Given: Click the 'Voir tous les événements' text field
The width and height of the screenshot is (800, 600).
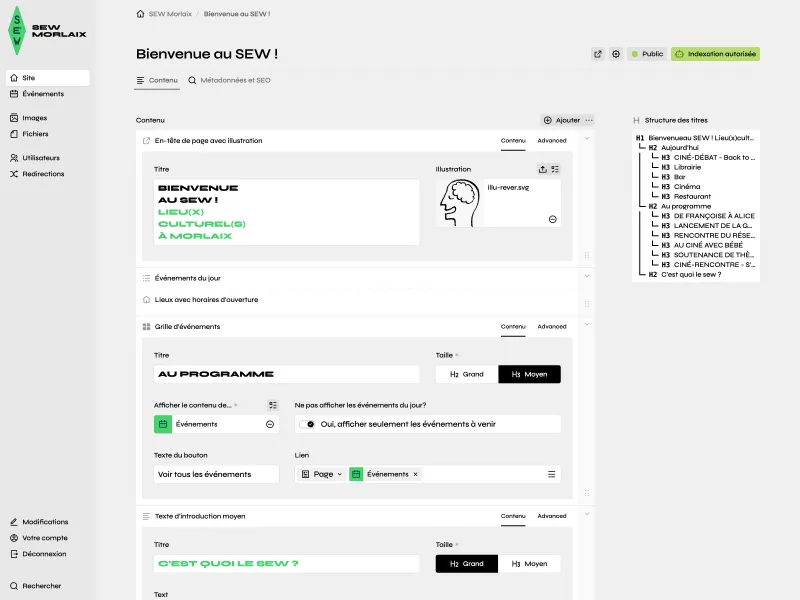Looking at the screenshot, I should [215, 474].
